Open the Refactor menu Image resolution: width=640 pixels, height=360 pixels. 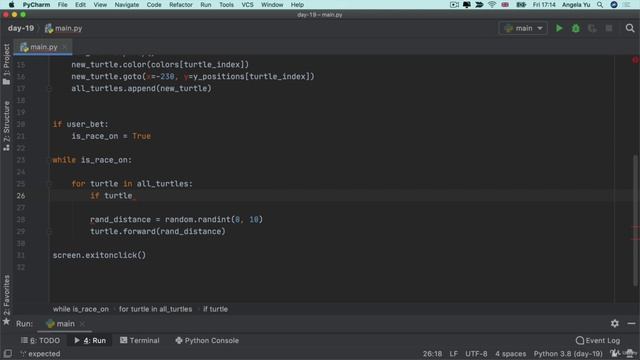181,5
